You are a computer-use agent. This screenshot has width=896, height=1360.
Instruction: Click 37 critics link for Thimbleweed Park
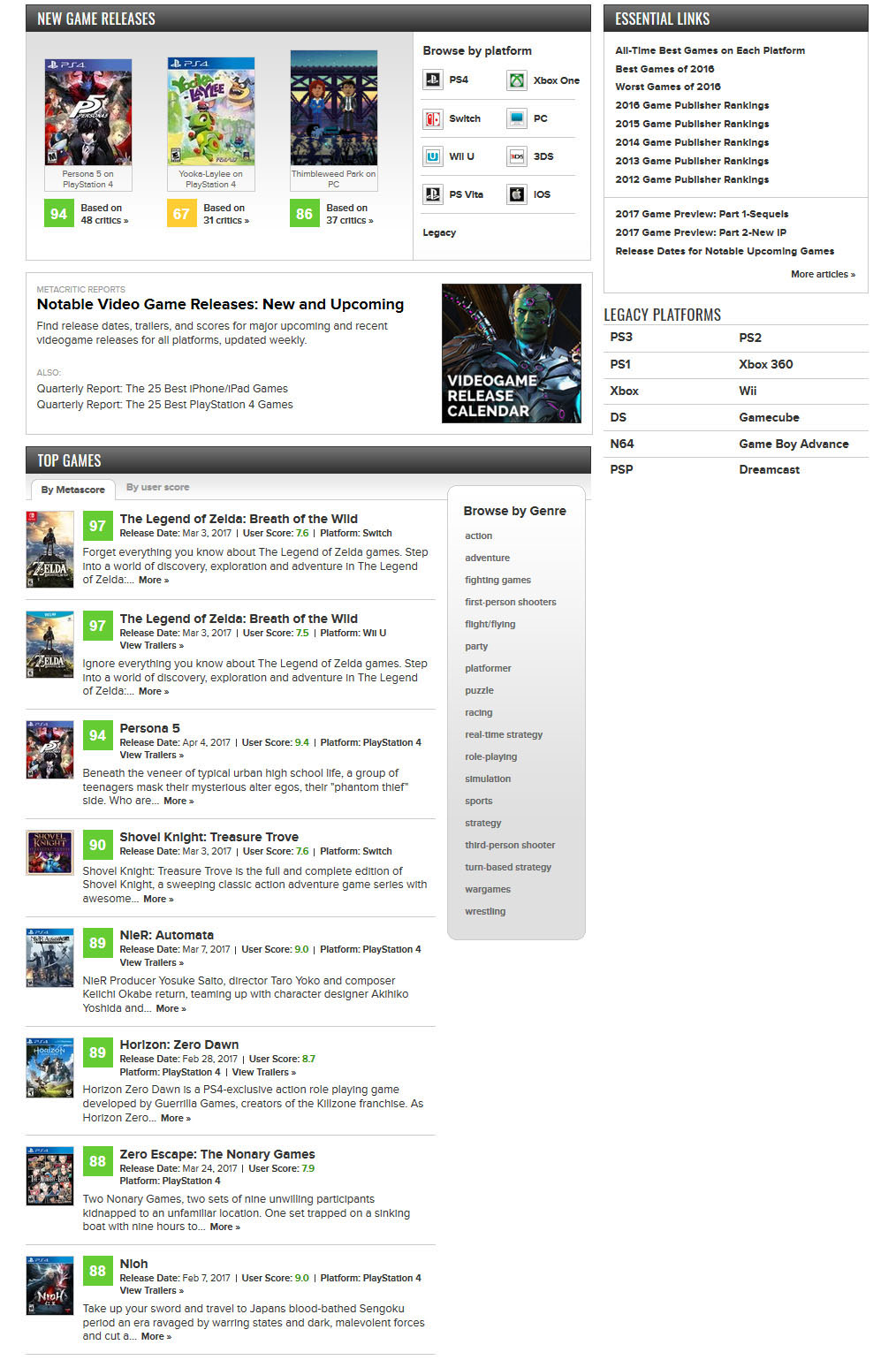point(350,221)
